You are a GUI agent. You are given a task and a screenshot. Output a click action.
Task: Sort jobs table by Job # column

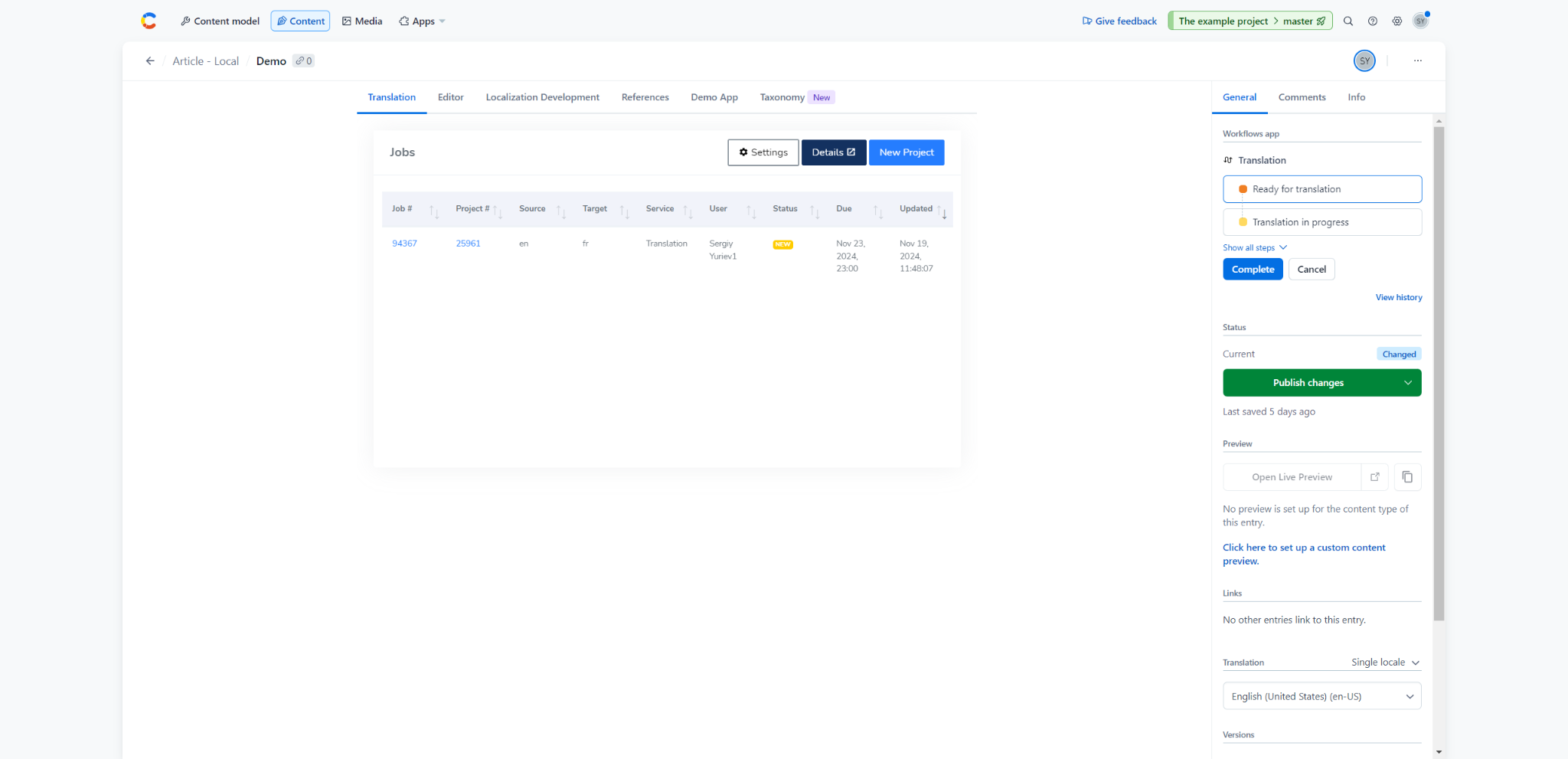click(434, 211)
